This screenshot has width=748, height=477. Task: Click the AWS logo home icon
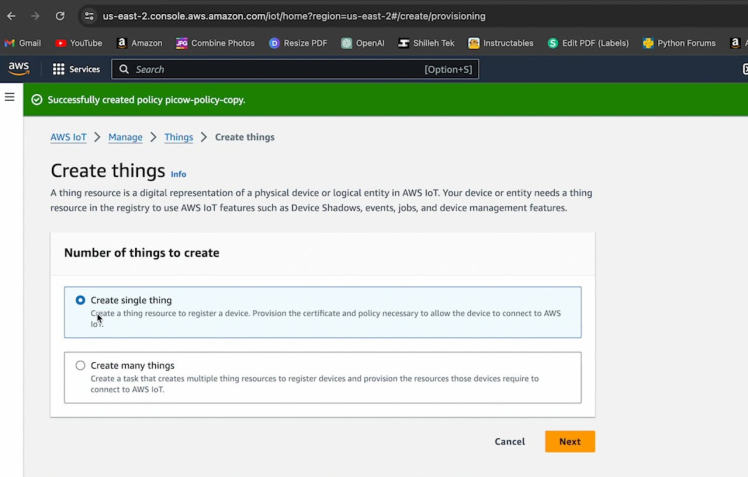point(19,69)
